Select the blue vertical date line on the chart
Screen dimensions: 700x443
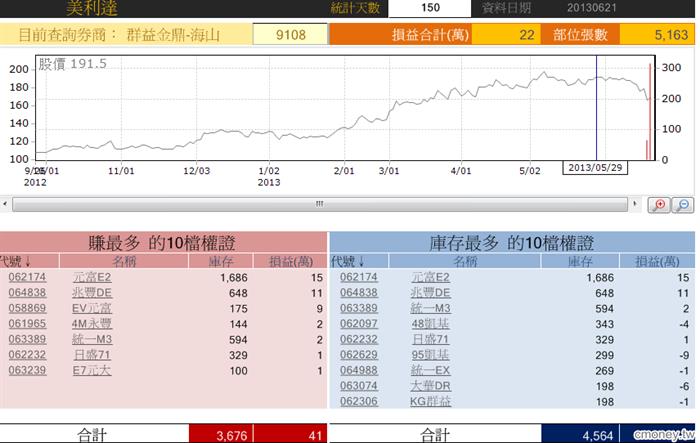pyautogui.click(x=596, y=108)
